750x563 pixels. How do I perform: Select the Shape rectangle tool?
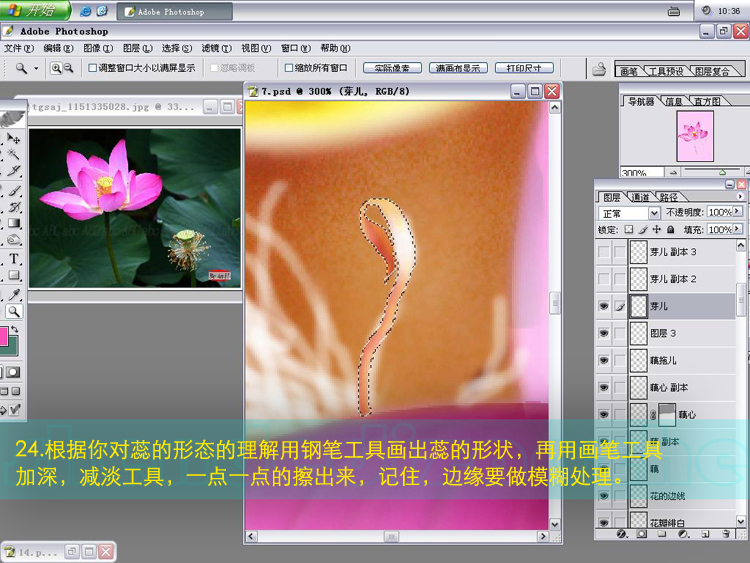click(13, 276)
